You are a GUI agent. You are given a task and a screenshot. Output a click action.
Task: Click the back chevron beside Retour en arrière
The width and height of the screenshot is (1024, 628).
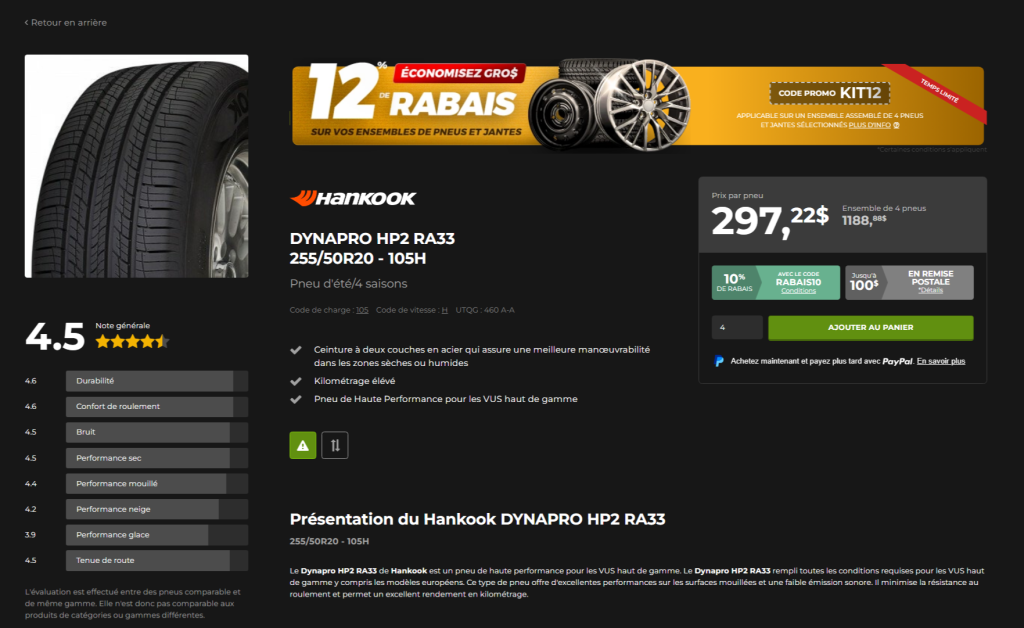click(x=27, y=22)
